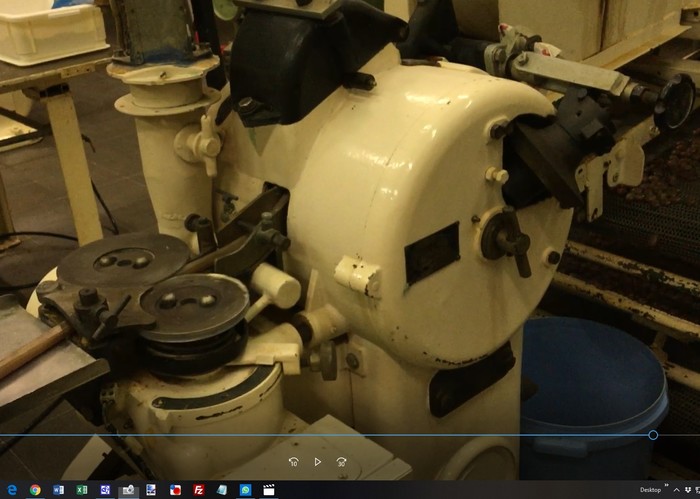Open WhatsApp from the taskbar
Screen dimensions: 700x499
coord(245,490)
